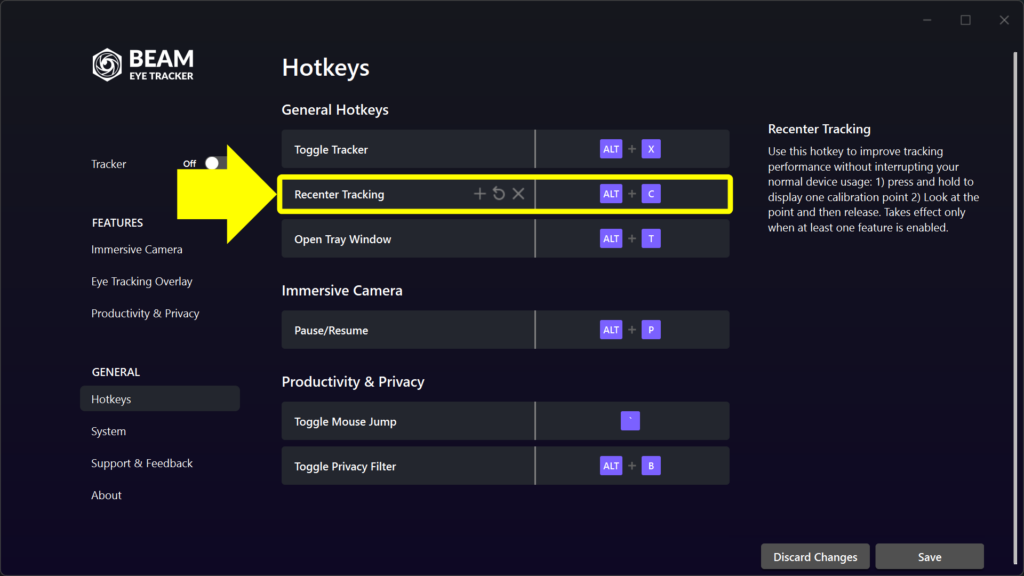Click the backtick key badge for Mouse Jump
The image size is (1024, 576).
630,421
